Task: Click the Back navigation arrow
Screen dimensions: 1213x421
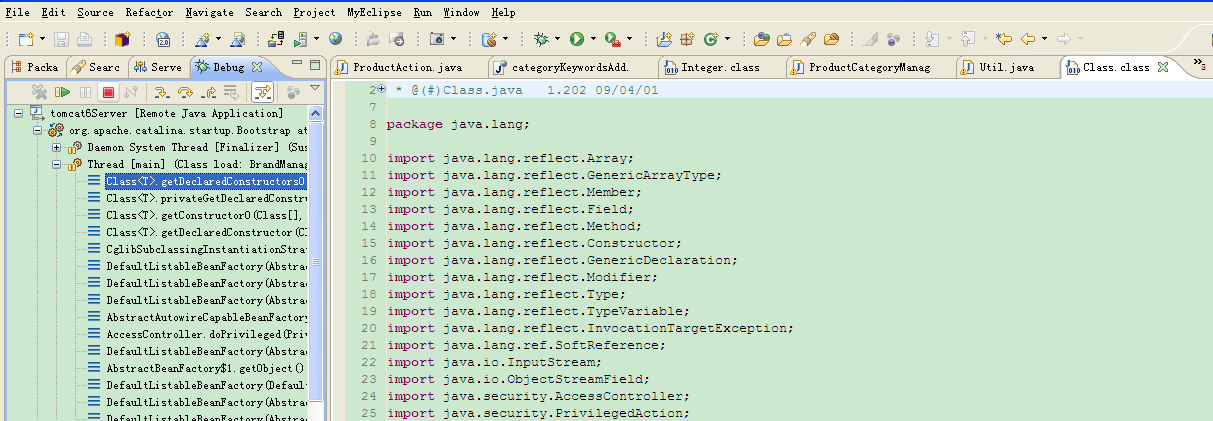Action: [1027, 39]
